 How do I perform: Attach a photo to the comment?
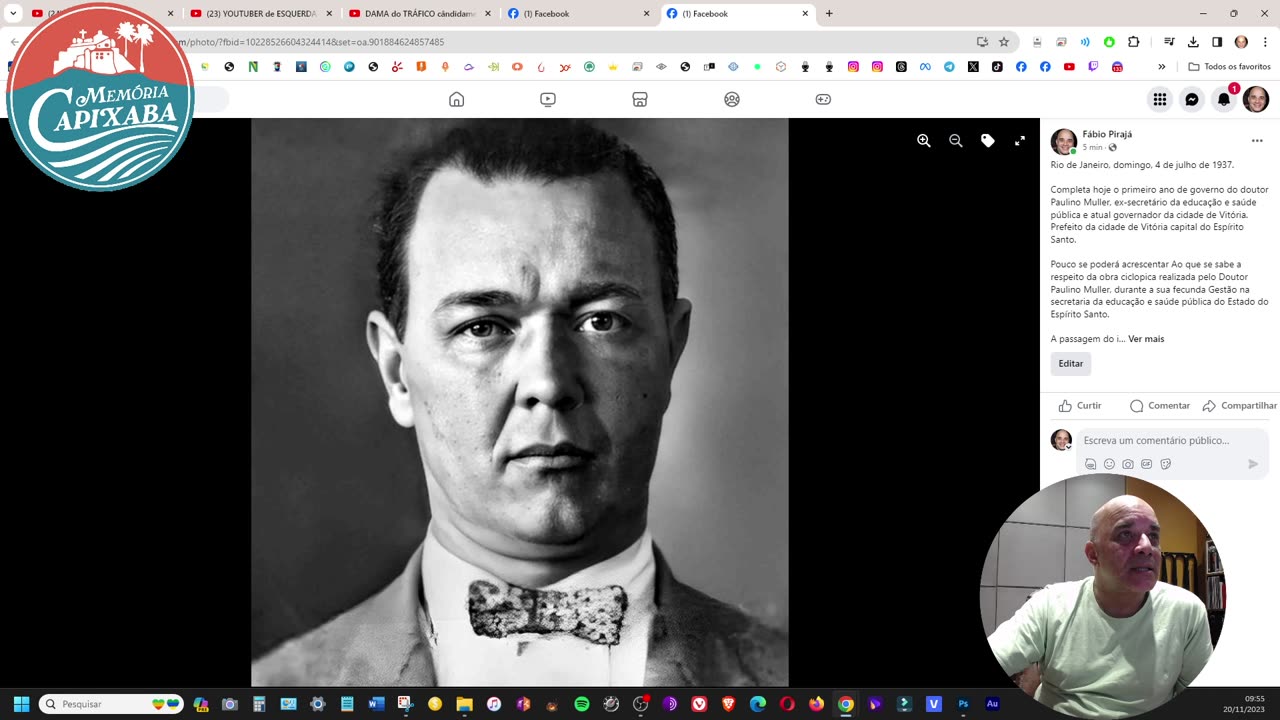tap(1128, 464)
